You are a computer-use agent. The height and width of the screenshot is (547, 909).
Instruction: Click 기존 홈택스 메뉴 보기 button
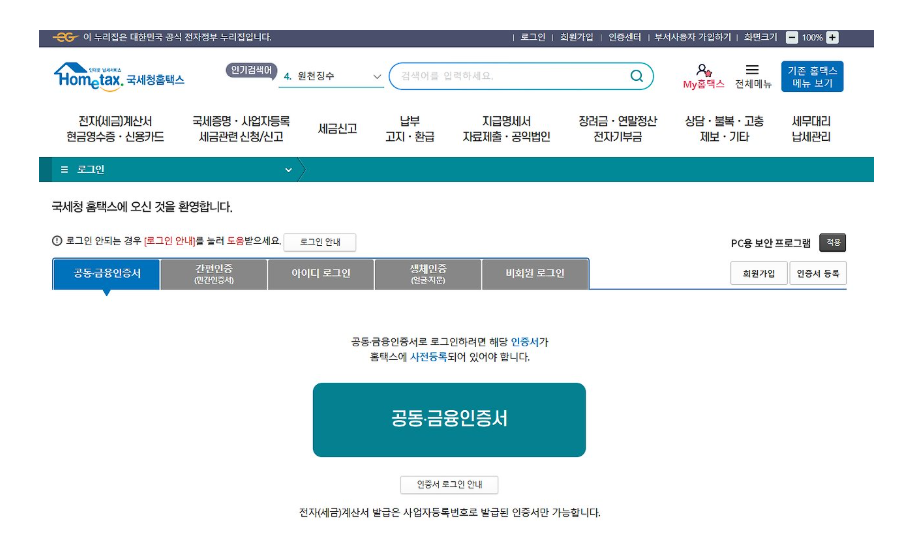812,76
